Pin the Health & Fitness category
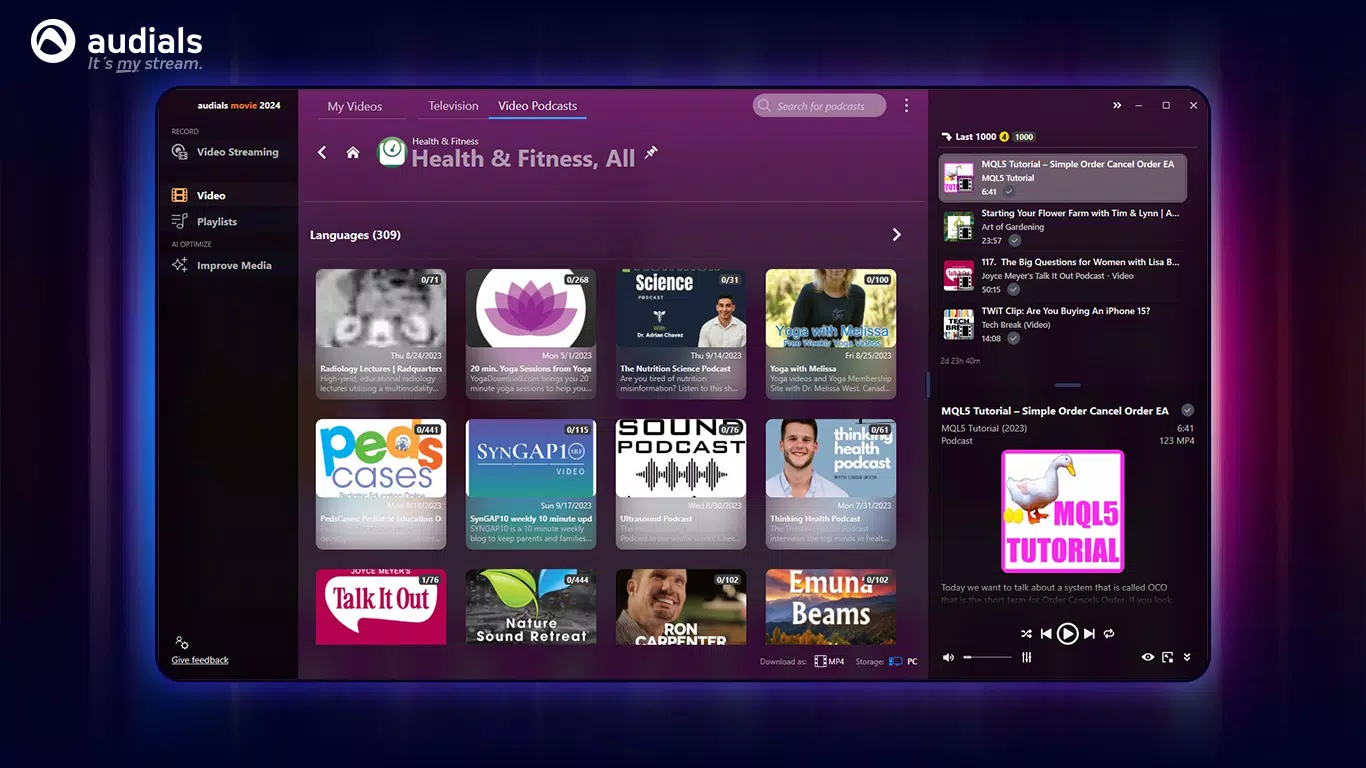 [x=651, y=153]
